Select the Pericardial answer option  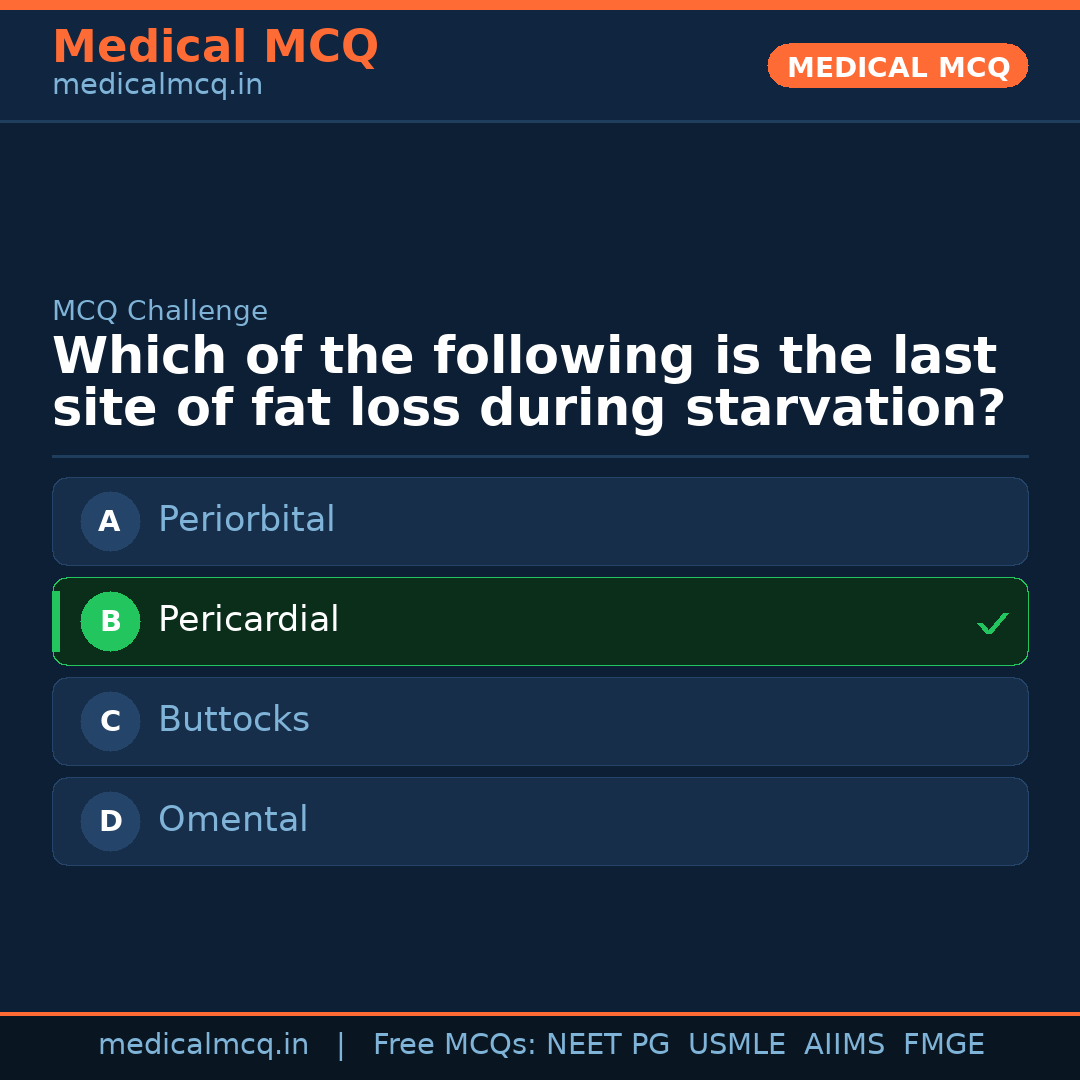(x=540, y=621)
